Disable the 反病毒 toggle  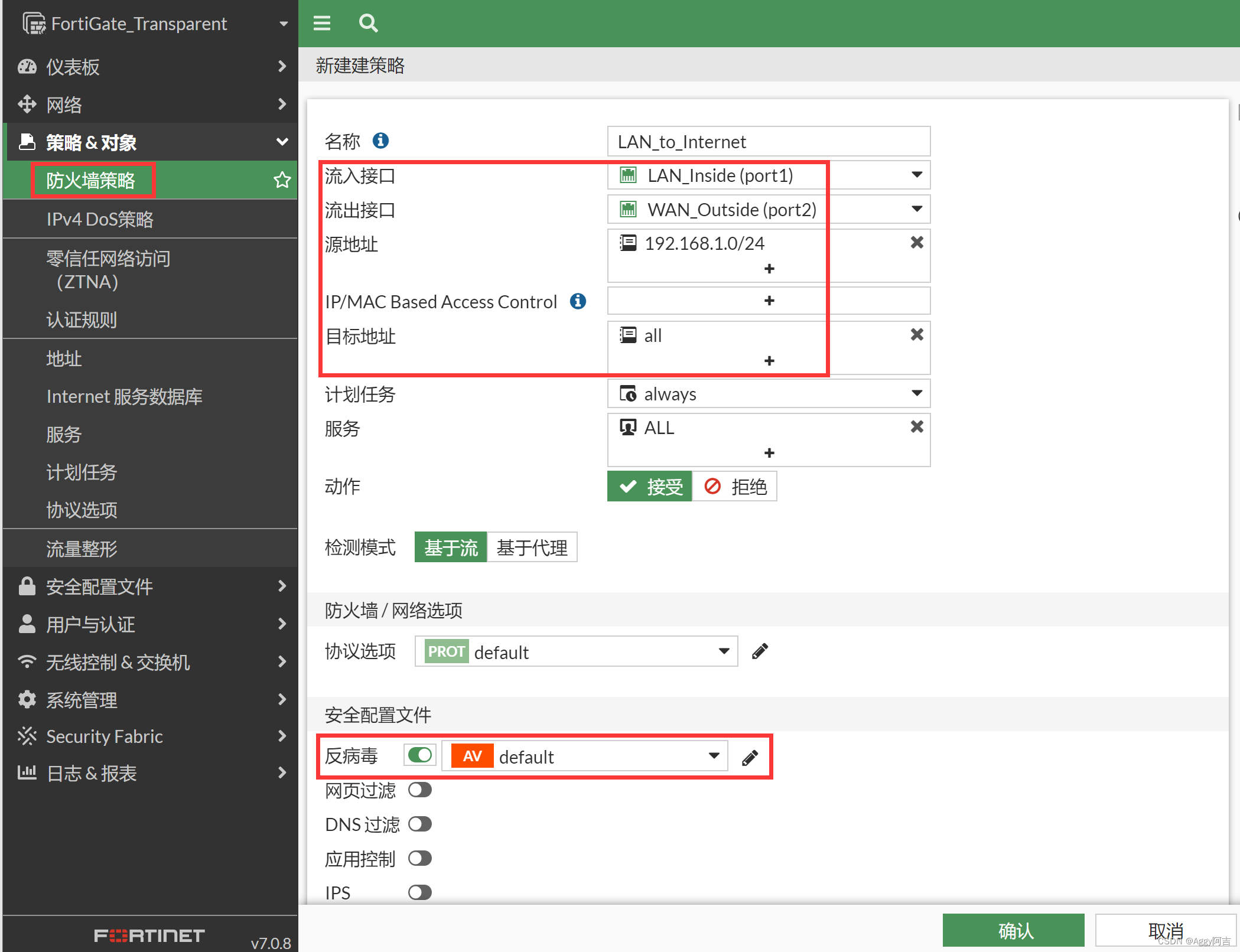(420, 755)
